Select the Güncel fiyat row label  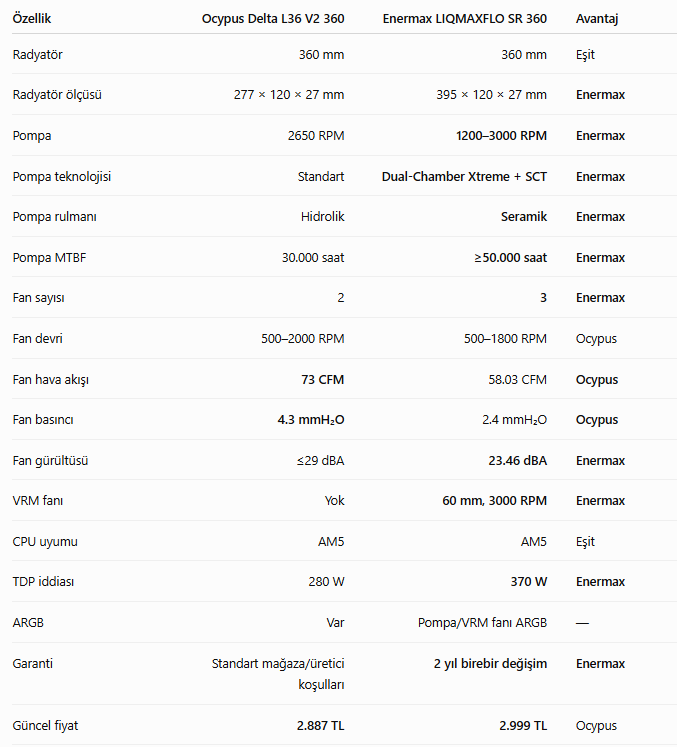(x=45, y=726)
